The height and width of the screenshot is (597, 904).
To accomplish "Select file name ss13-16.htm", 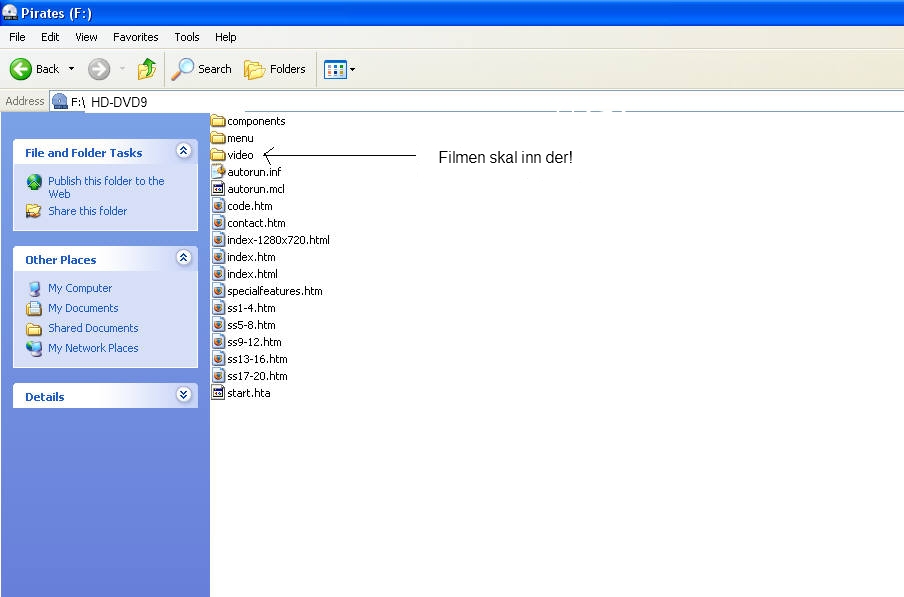I will pos(257,359).
